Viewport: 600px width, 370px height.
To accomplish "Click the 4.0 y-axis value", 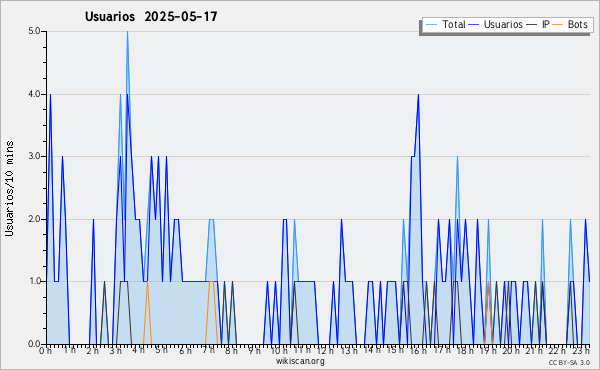I will 34,94.
